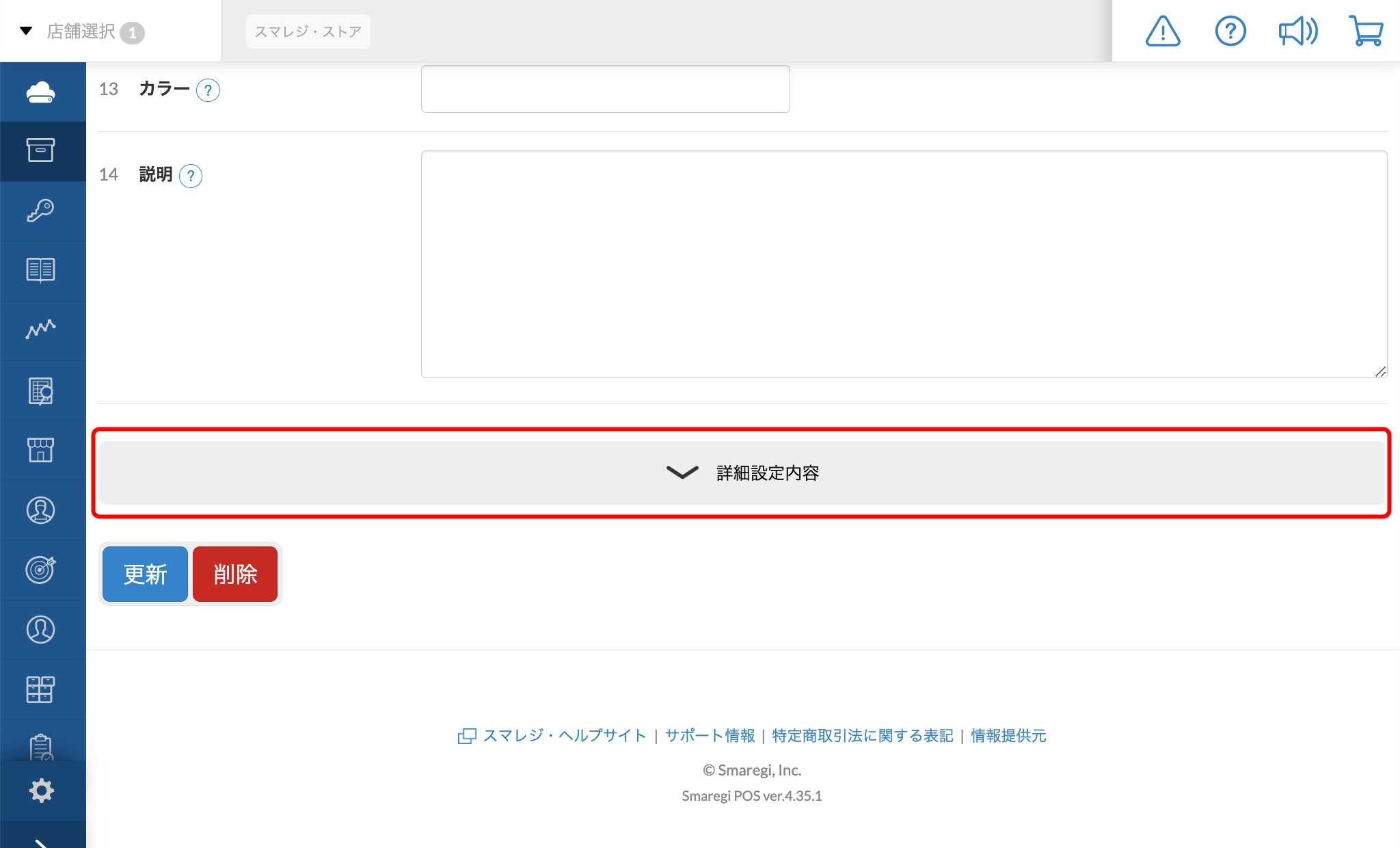Open the settings gear icon

click(41, 791)
